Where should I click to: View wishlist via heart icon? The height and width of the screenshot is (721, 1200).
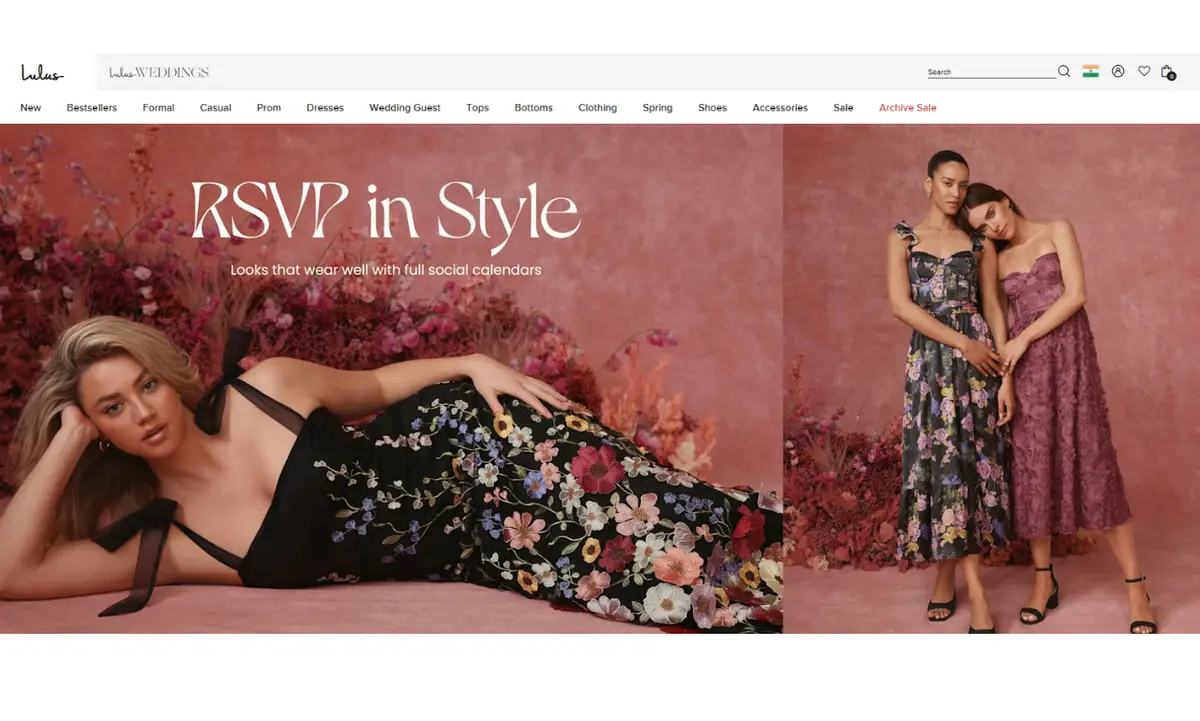coord(1144,71)
